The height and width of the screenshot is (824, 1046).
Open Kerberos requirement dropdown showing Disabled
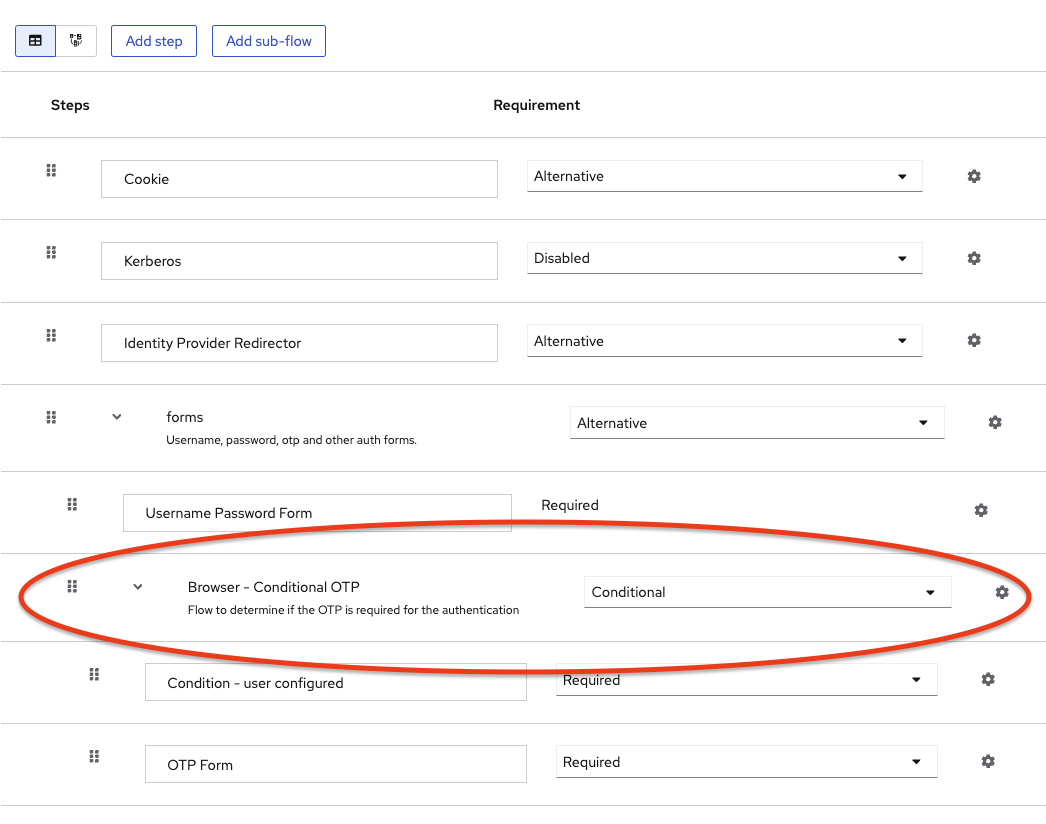point(724,258)
